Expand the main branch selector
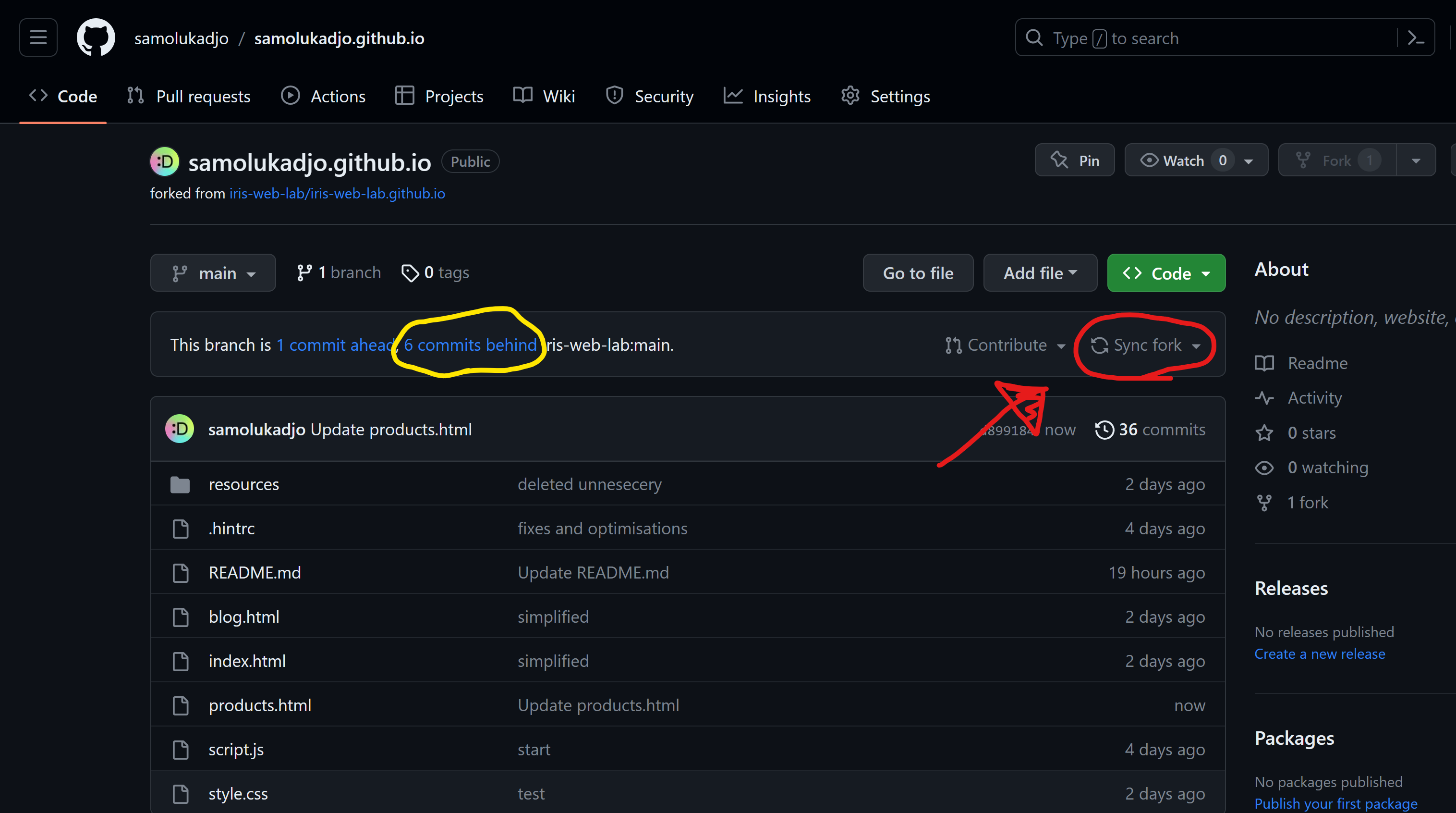This screenshot has width=1456, height=813. click(213, 272)
